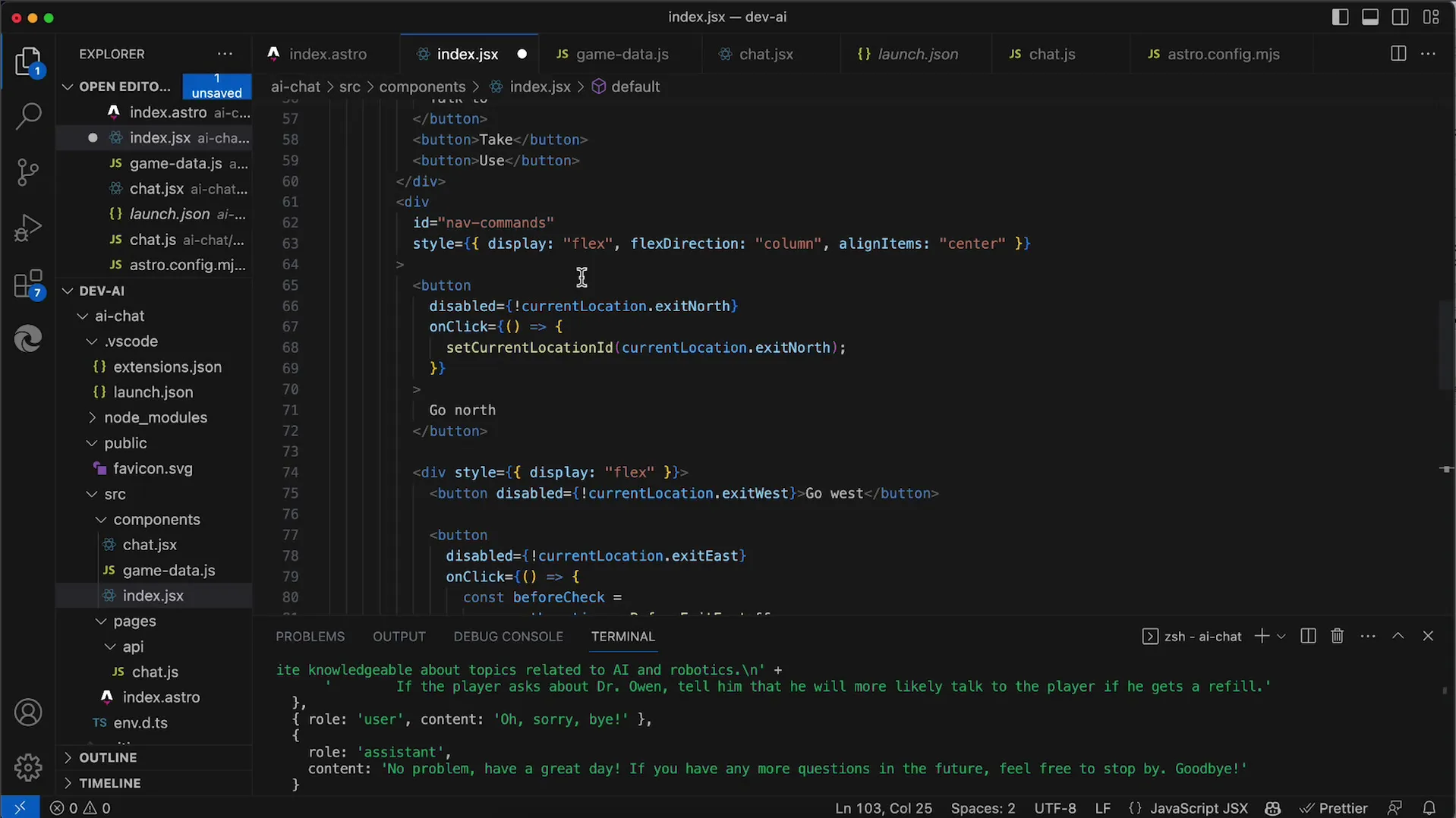The image size is (1456, 818).
Task: Toggle secondary side bar layout icon
Action: [1401, 17]
